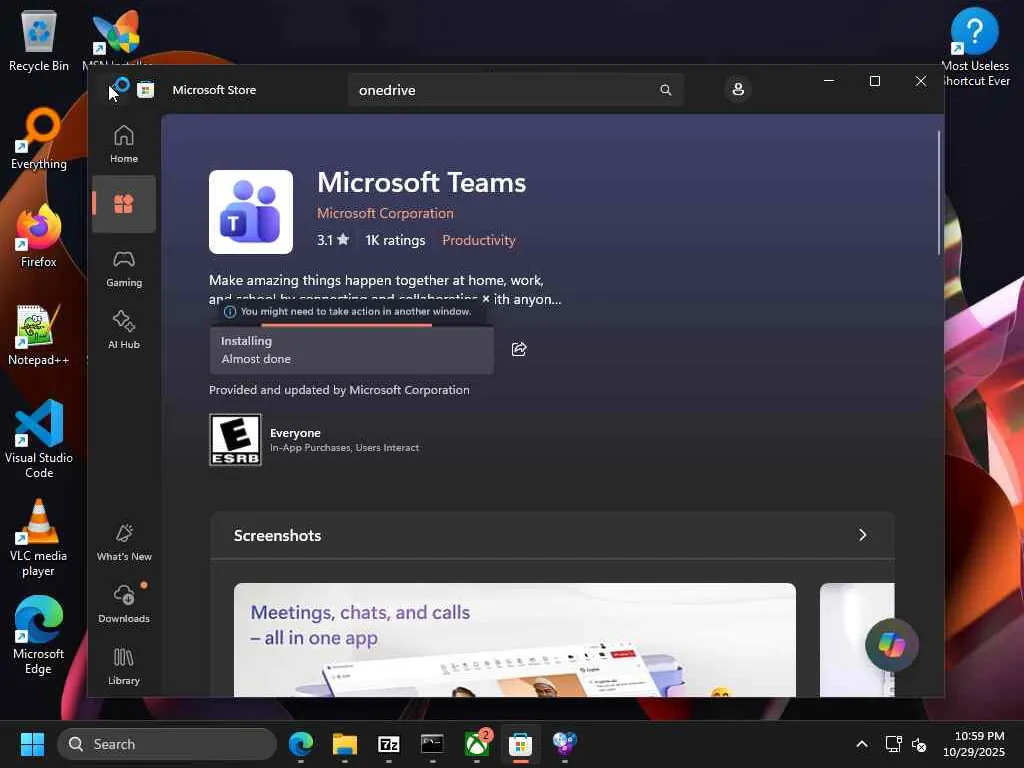This screenshot has height=768, width=1024.
Task: Open Recycle Bin on desktop
Action: 39,40
